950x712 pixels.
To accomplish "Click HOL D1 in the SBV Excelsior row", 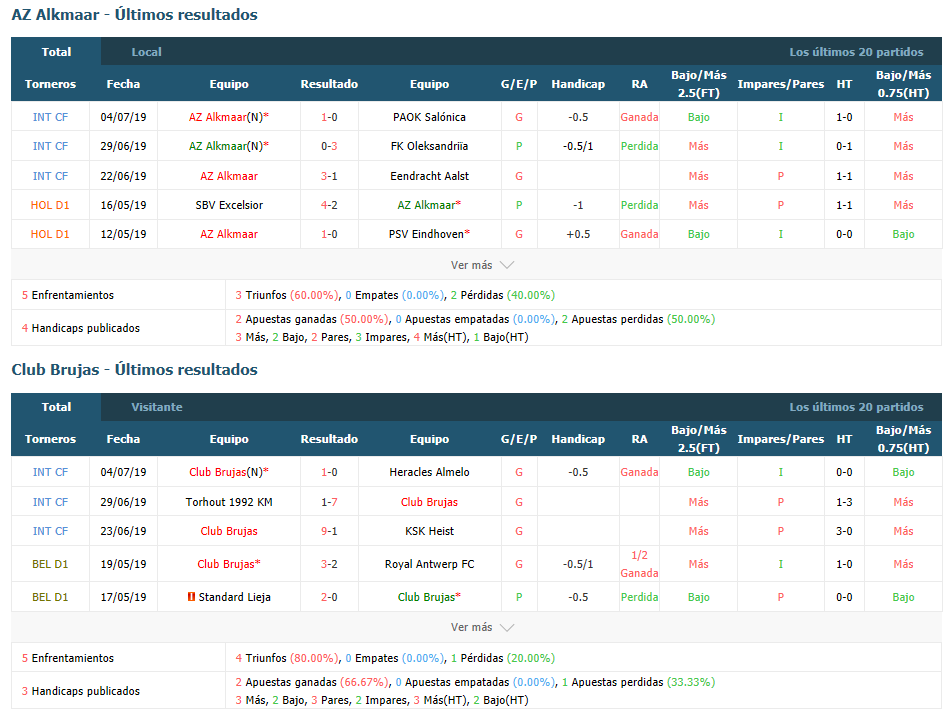I will tap(50, 205).
